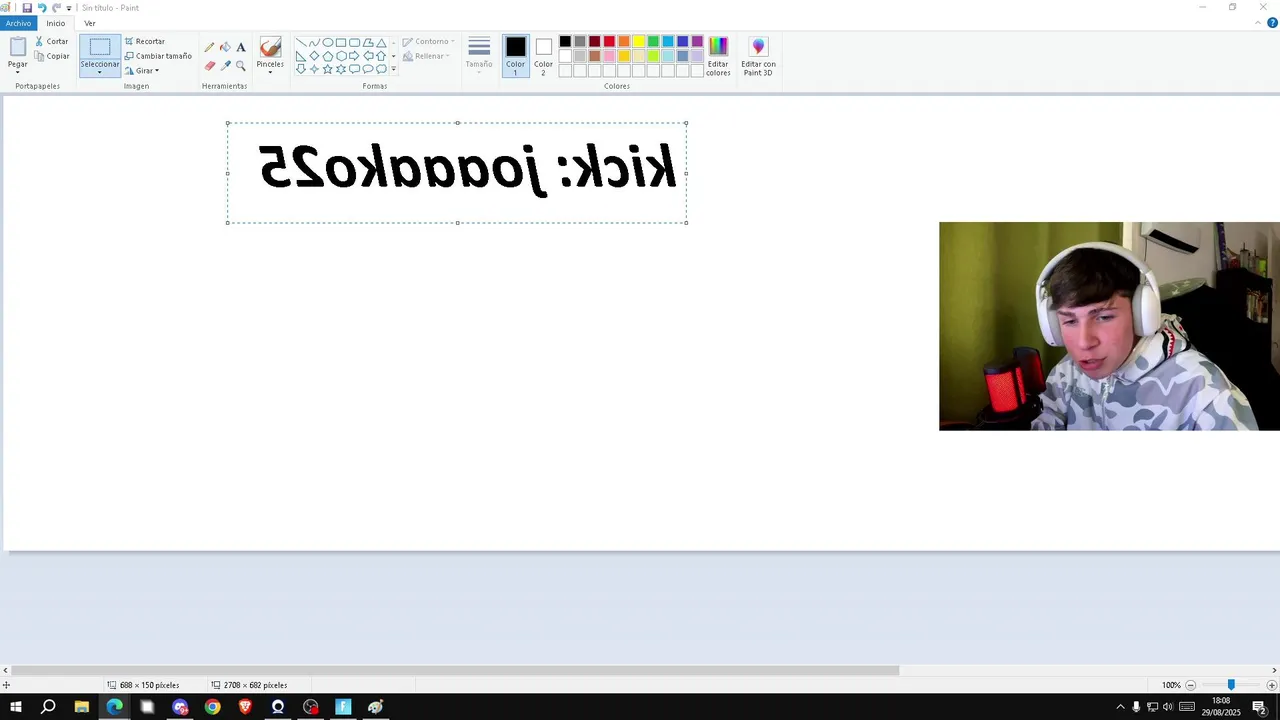The height and width of the screenshot is (720, 1280).
Task: Click Copiar in the clipboard group
Action: [51, 56]
